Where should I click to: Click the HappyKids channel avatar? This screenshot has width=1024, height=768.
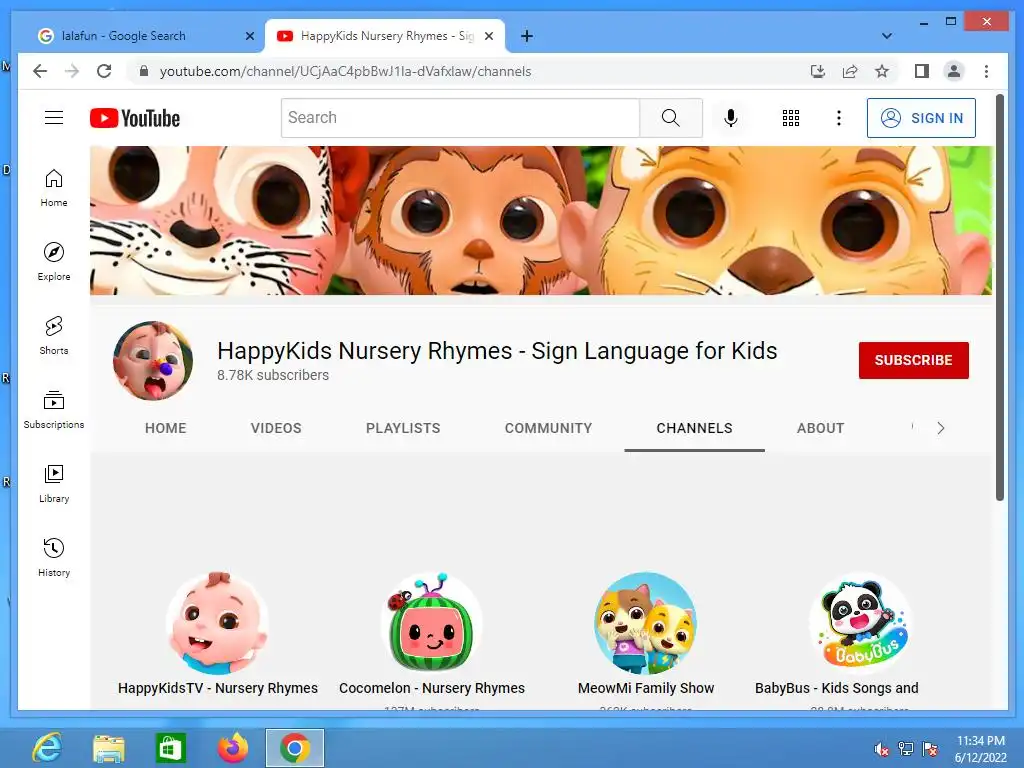(x=153, y=360)
